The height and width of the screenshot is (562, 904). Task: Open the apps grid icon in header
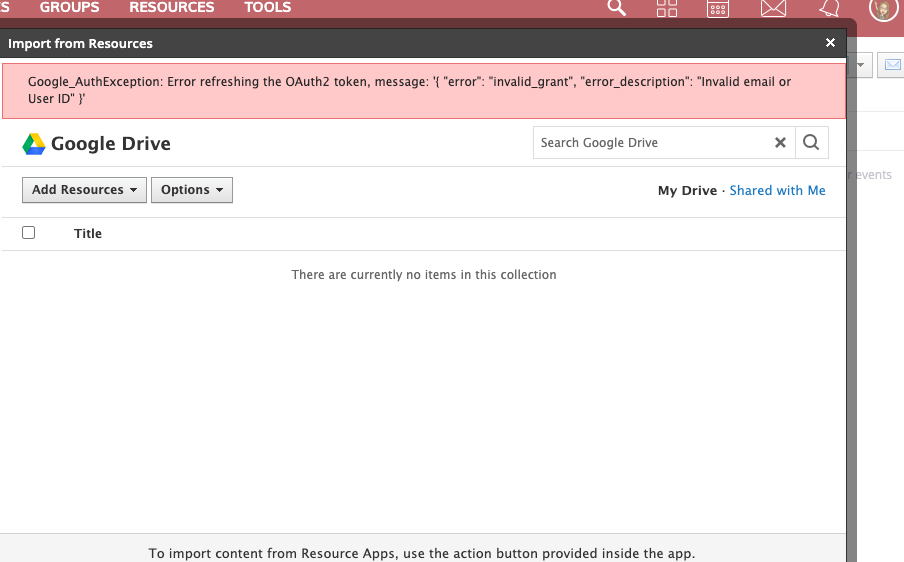[666, 8]
